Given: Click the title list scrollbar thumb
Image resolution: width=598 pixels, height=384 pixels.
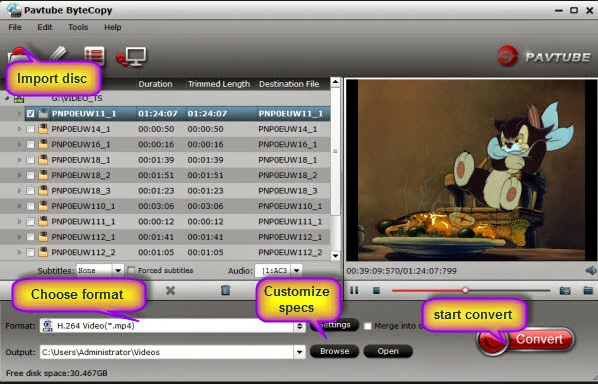Looking at the screenshot, I should pos(335,151).
